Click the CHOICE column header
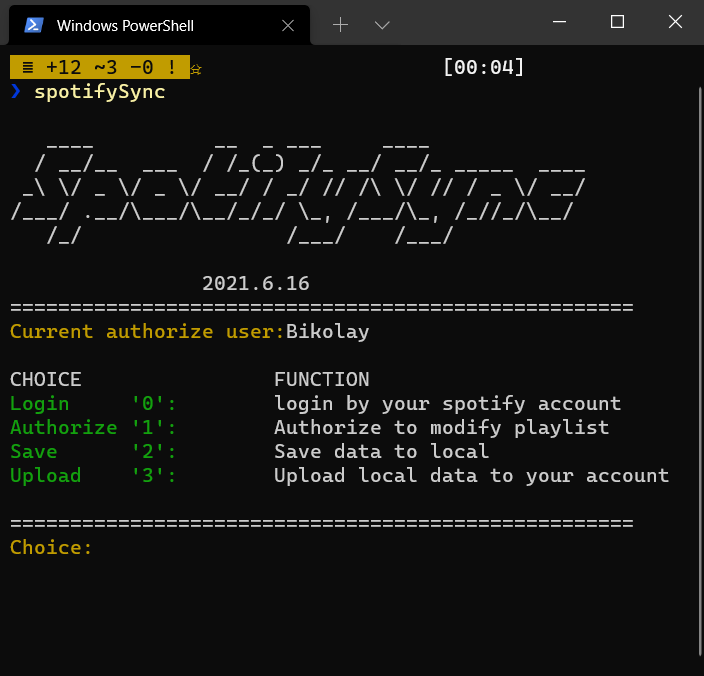The image size is (704, 676). [x=45, y=379]
